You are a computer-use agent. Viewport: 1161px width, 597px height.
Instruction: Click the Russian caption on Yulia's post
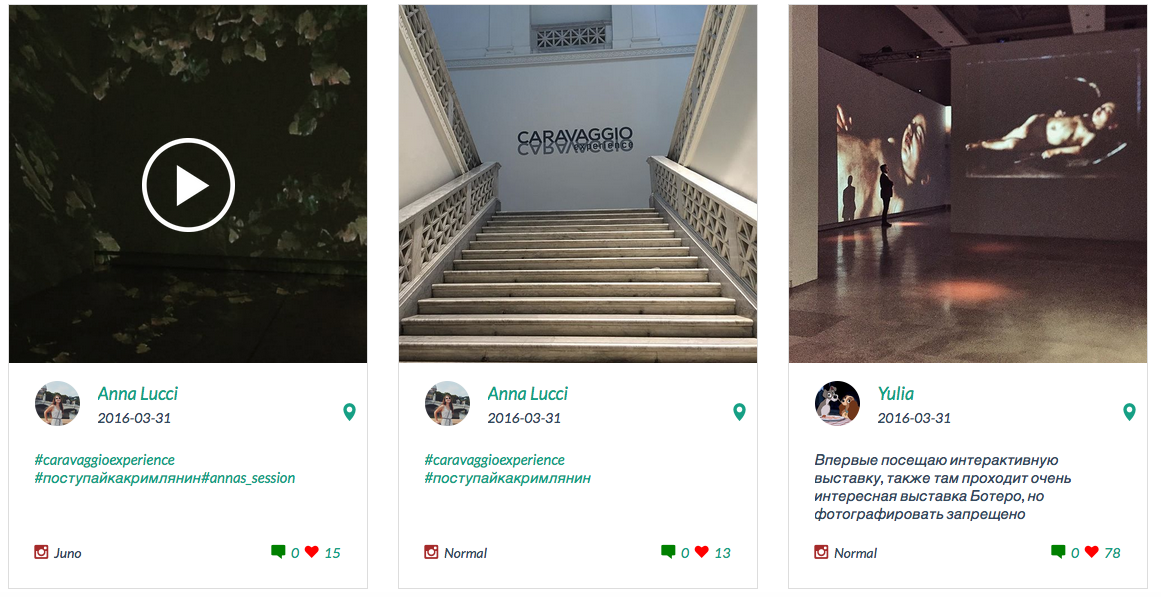pyautogui.click(x=936, y=487)
